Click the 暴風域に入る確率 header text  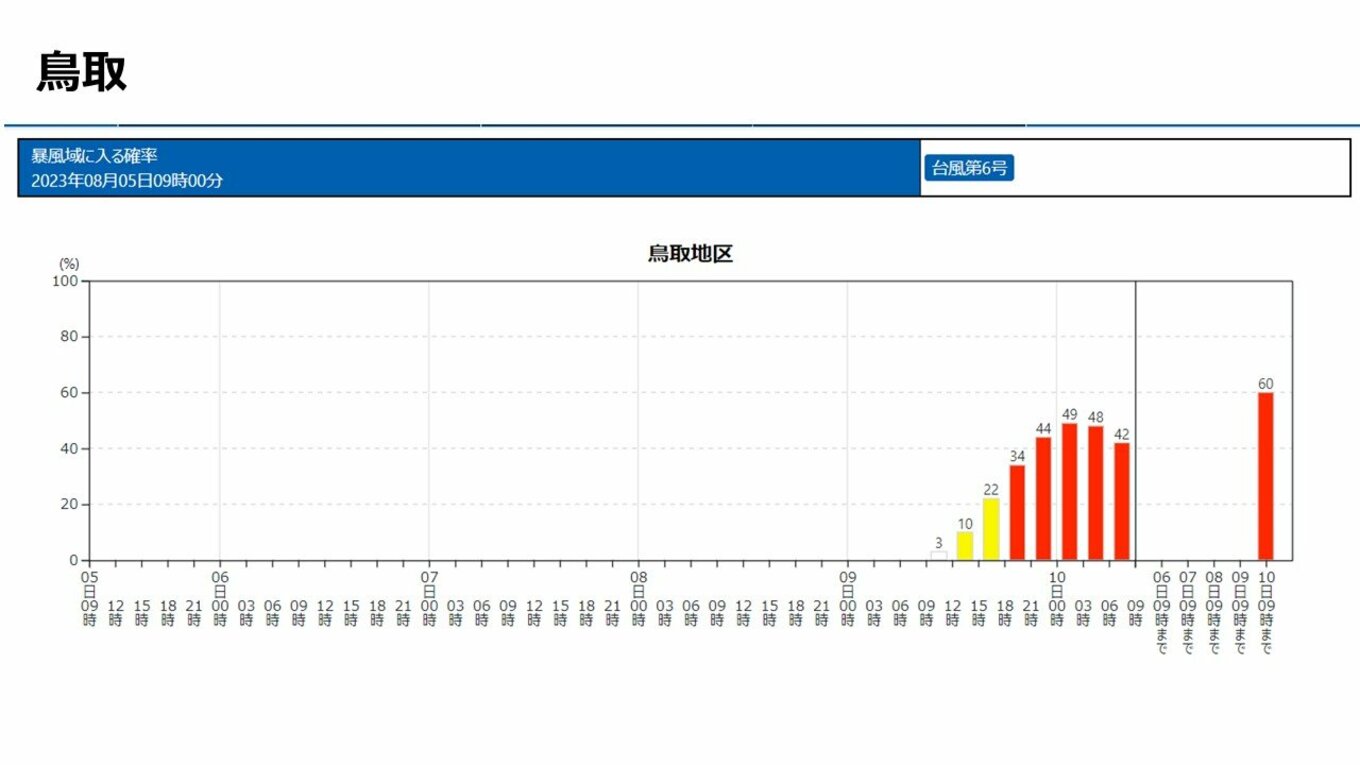click(94, 156)
